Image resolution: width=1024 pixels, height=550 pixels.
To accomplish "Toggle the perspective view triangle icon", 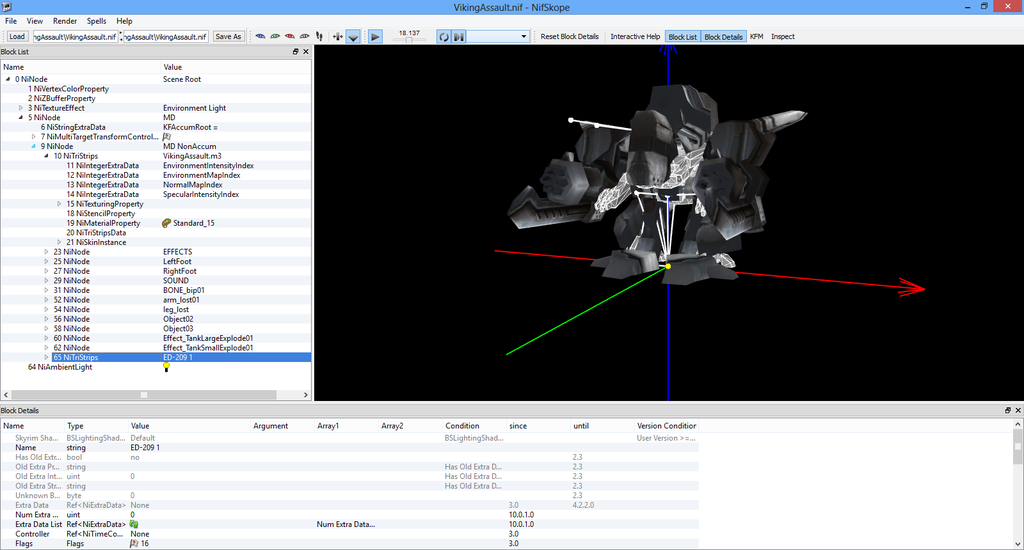I will (x=353, y=37).
